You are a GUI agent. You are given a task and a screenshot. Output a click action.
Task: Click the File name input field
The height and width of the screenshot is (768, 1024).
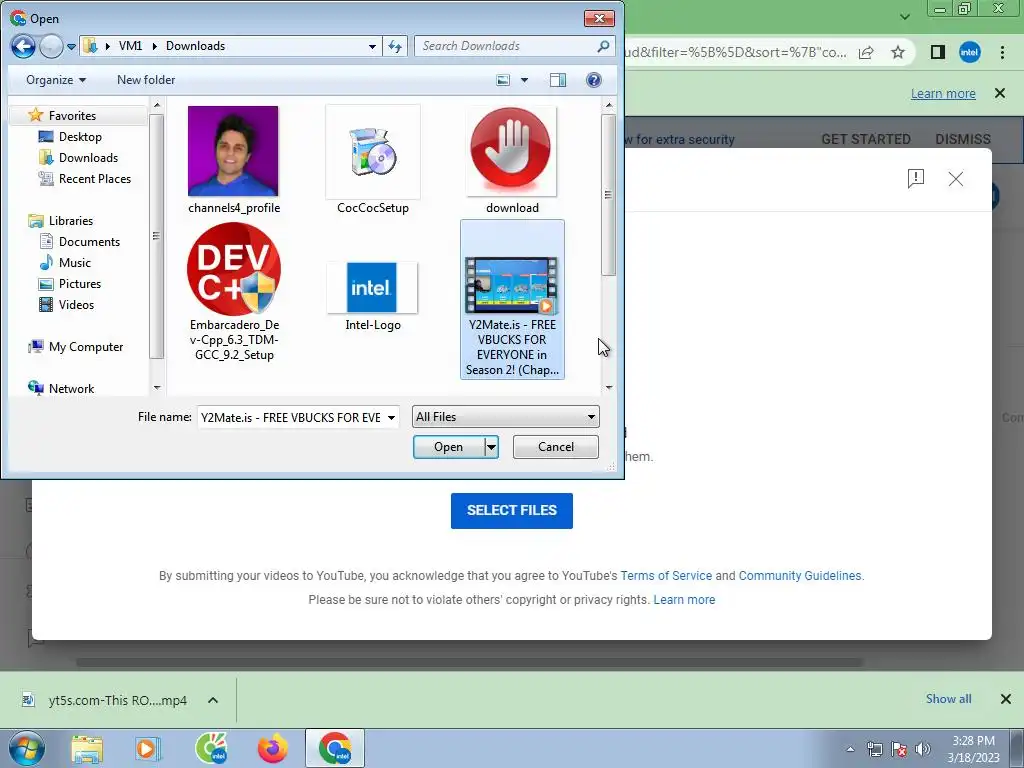click(x=291, y=417)
